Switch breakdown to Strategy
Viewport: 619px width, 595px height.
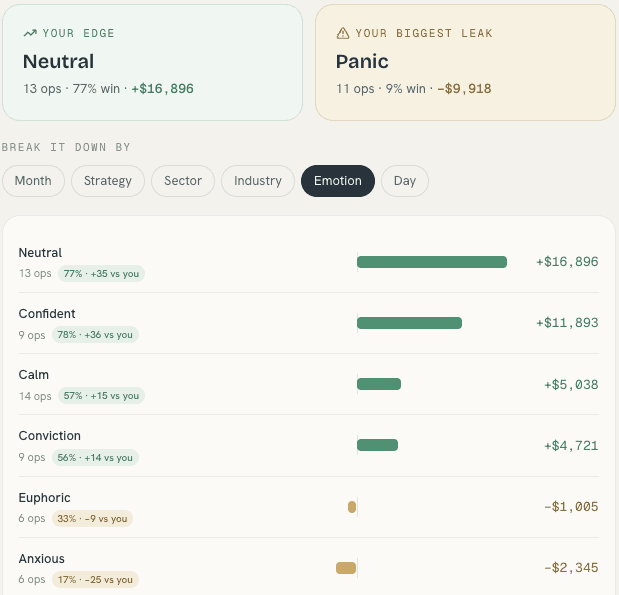[x=108, y=181]
